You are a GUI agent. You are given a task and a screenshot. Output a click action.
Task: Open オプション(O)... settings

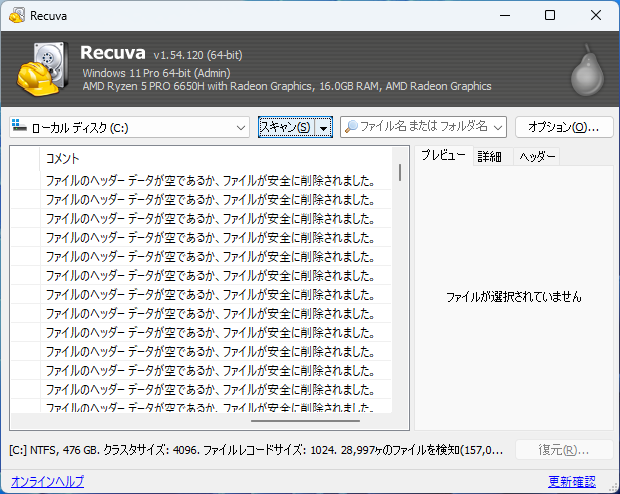[x=564, y=127]
